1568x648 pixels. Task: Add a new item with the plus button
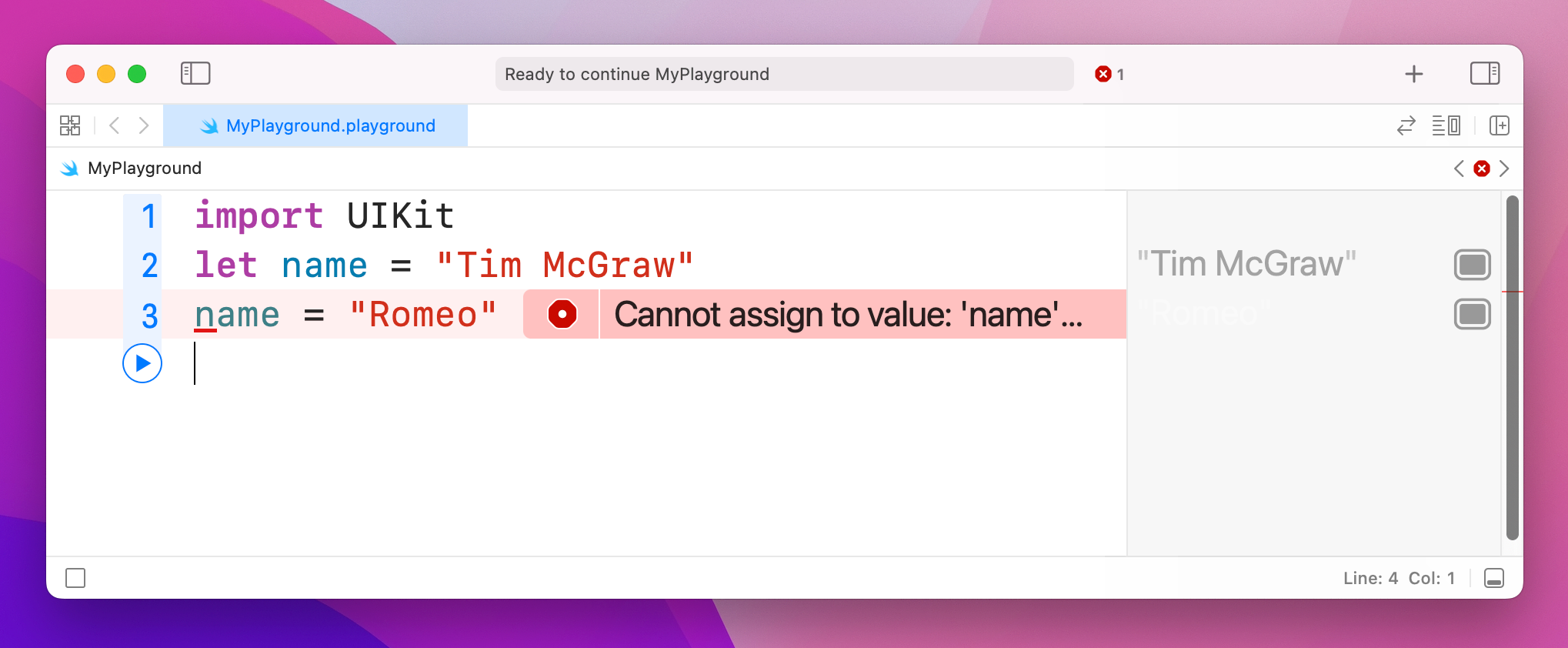click(x=1414, y=74)
